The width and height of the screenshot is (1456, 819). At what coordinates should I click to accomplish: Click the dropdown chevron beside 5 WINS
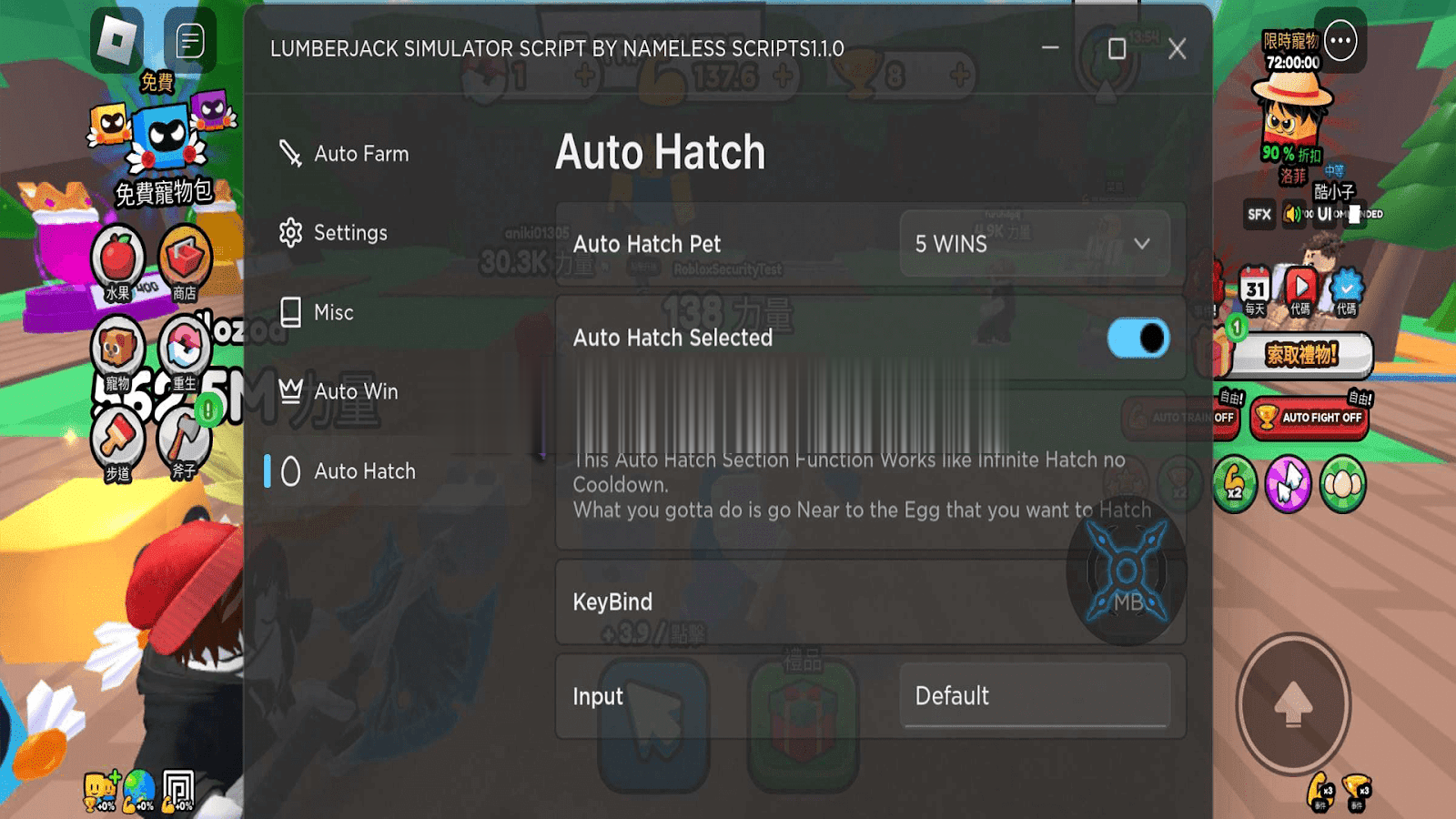[1142, 244]
